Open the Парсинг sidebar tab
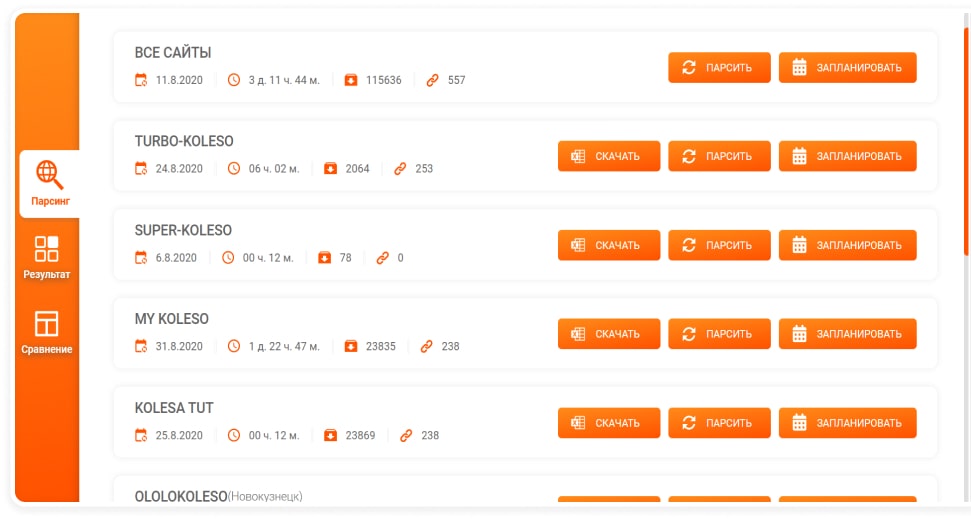The height and width of the screenshot is (519, 971). (50, 184)
